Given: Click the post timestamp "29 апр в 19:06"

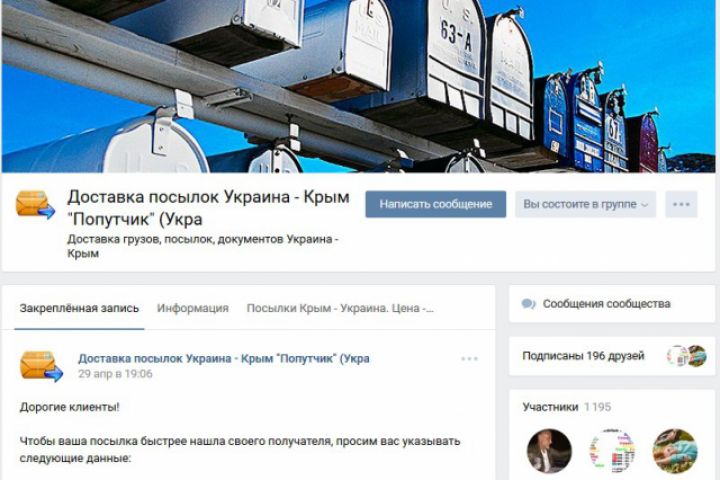Looking at the screenshot, I should click(115, 374).
